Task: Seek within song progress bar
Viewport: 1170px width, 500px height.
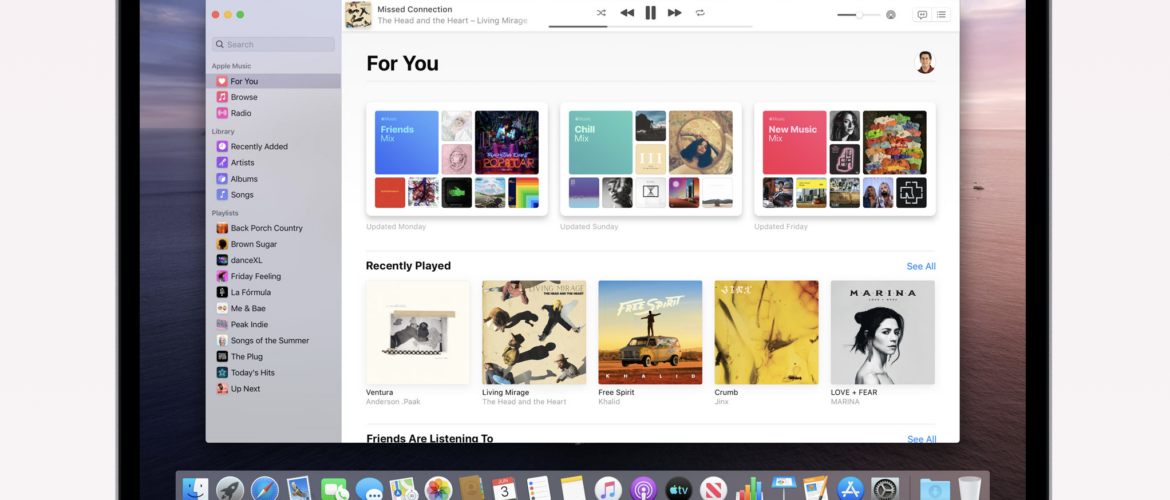Action: click(x=650, y=27)
